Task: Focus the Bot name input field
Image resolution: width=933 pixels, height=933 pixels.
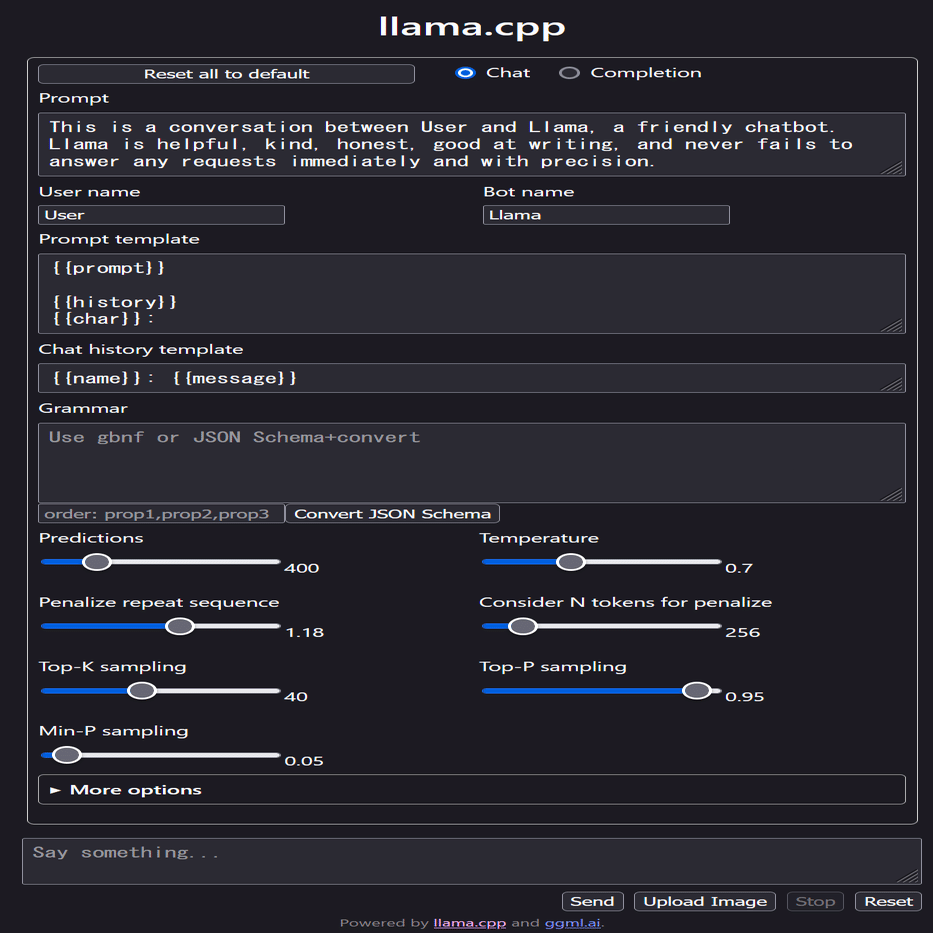Action: (x=606, y=215)
